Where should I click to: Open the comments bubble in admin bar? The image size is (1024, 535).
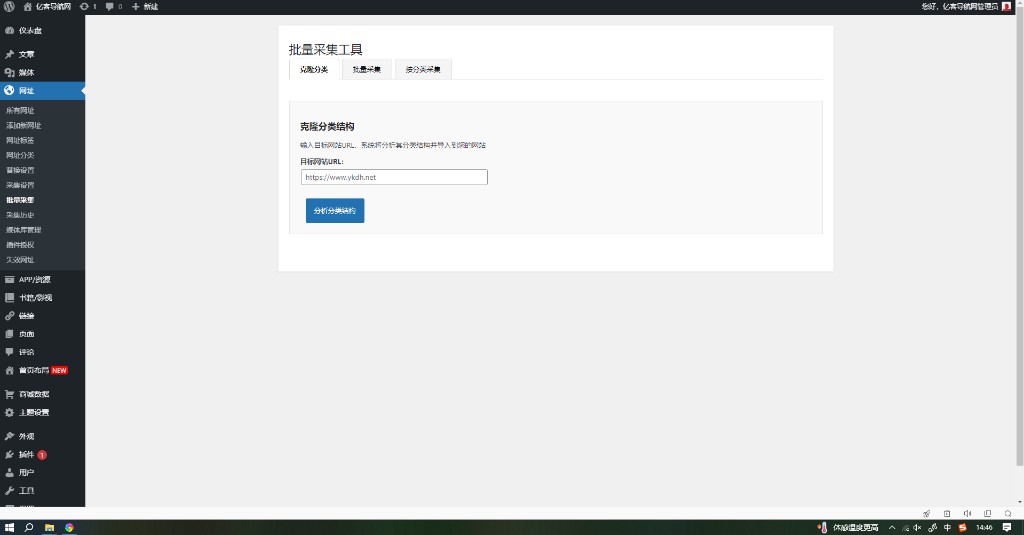click(114, 7)
